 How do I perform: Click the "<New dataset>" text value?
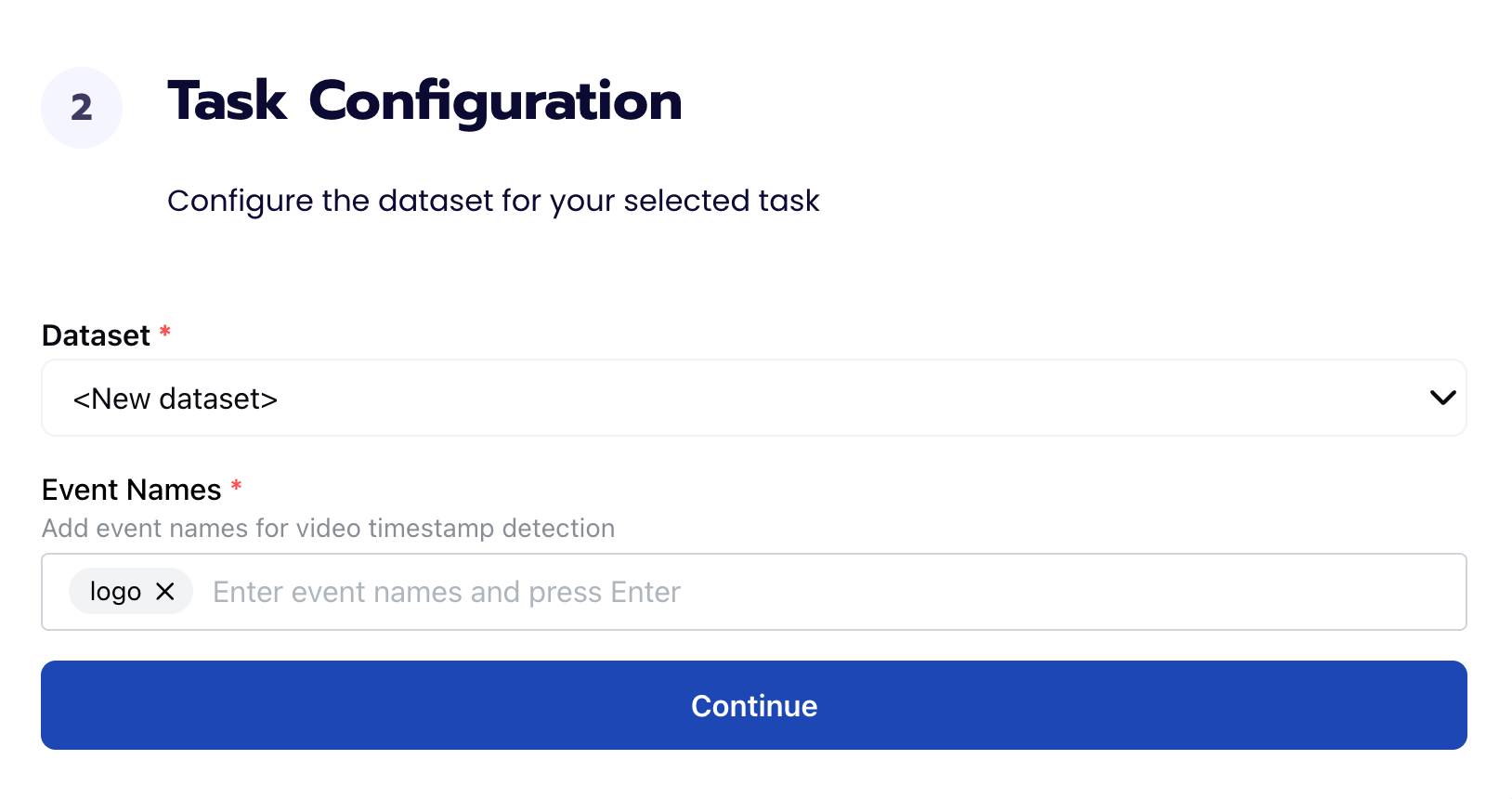[x=176, y=399]
